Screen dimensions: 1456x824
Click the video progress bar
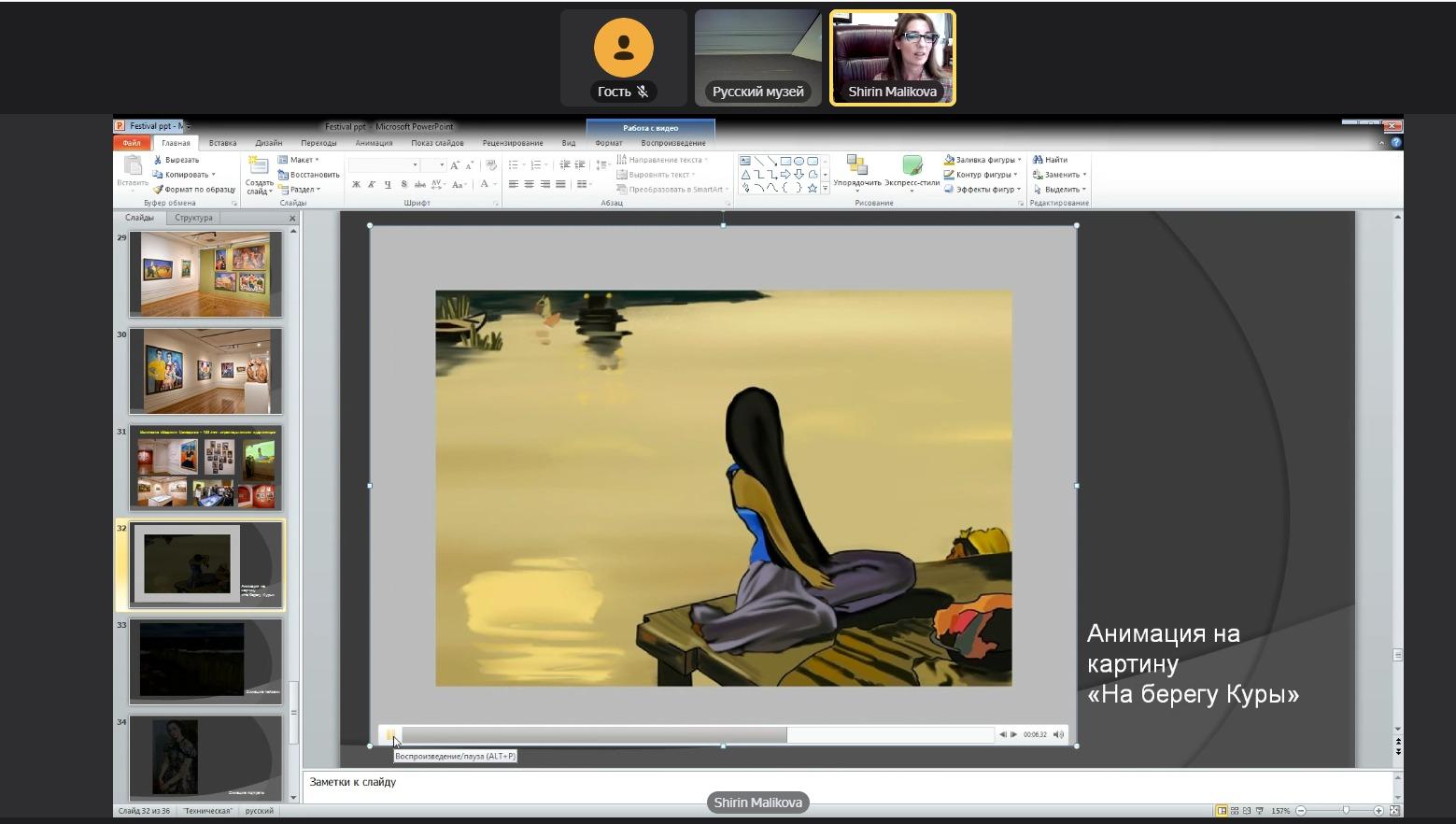coord(698,734)
